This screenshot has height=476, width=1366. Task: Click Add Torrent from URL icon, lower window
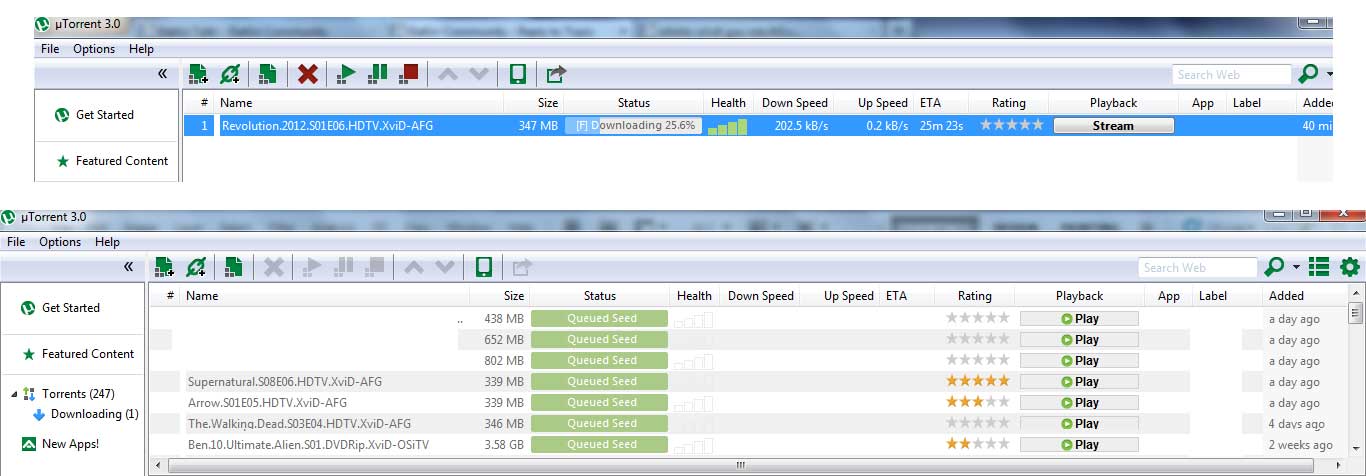pos(197,267)
